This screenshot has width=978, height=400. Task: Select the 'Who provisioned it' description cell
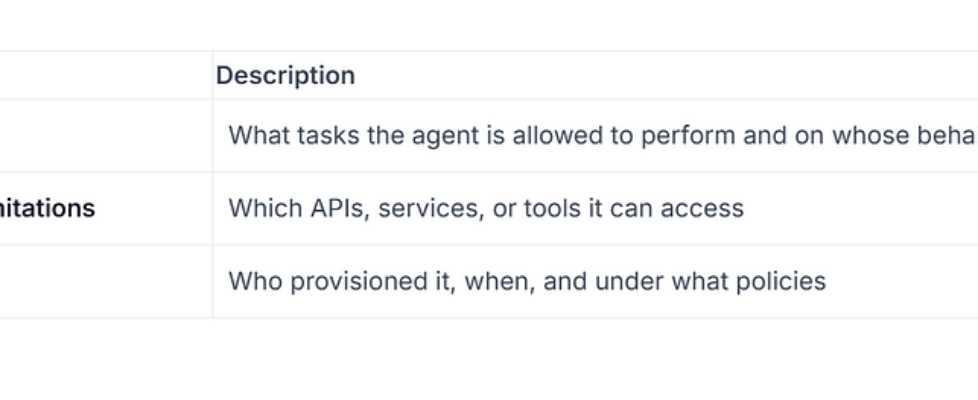[x=527, y=281]
